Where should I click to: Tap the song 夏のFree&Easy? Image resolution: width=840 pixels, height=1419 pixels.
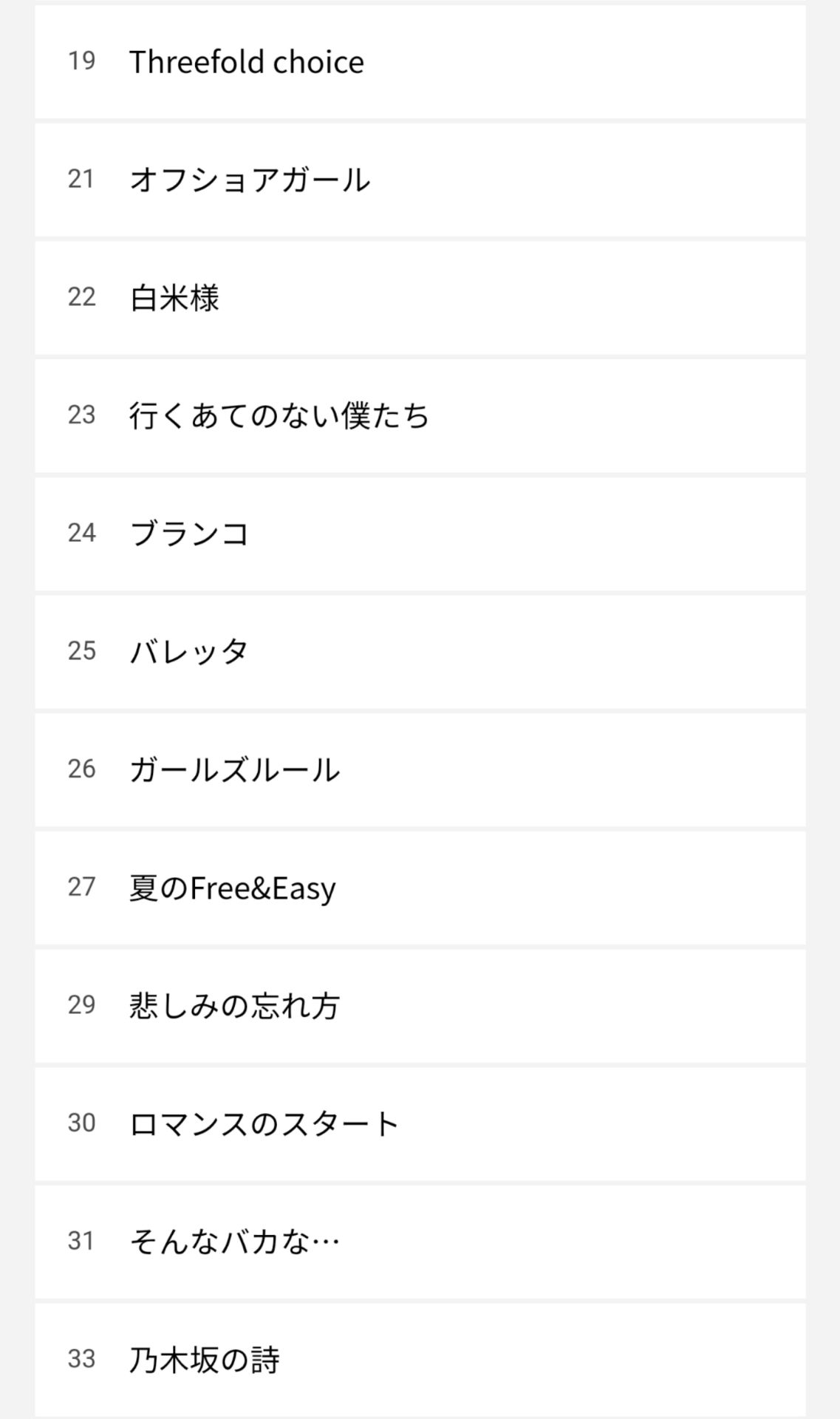click(233, 888)
